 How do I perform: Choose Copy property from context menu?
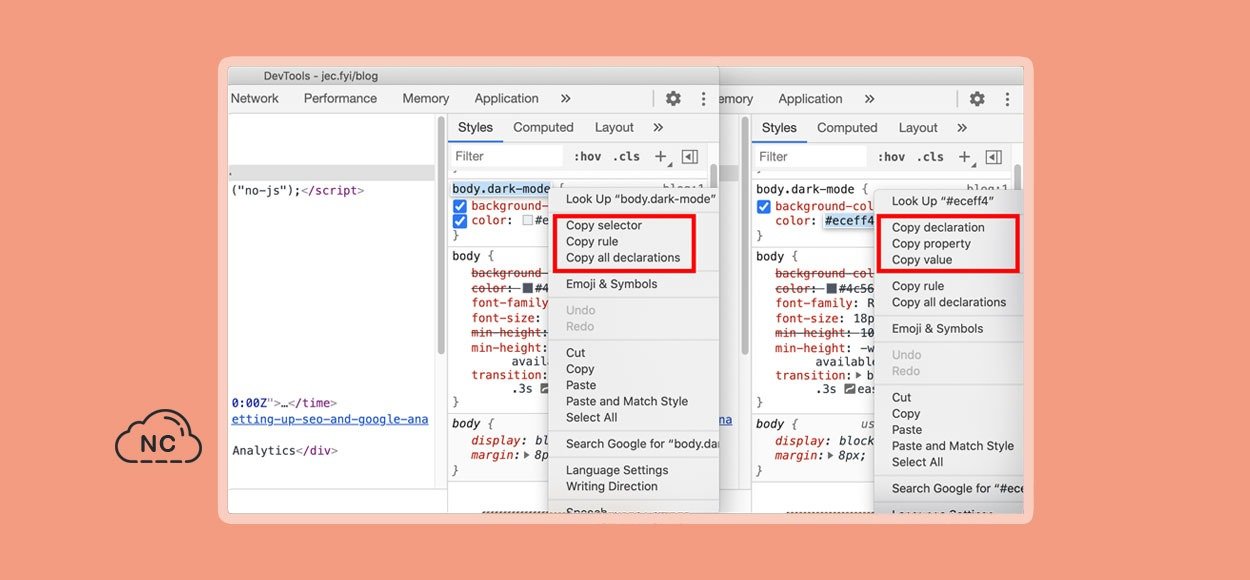(x=931, y=243)
